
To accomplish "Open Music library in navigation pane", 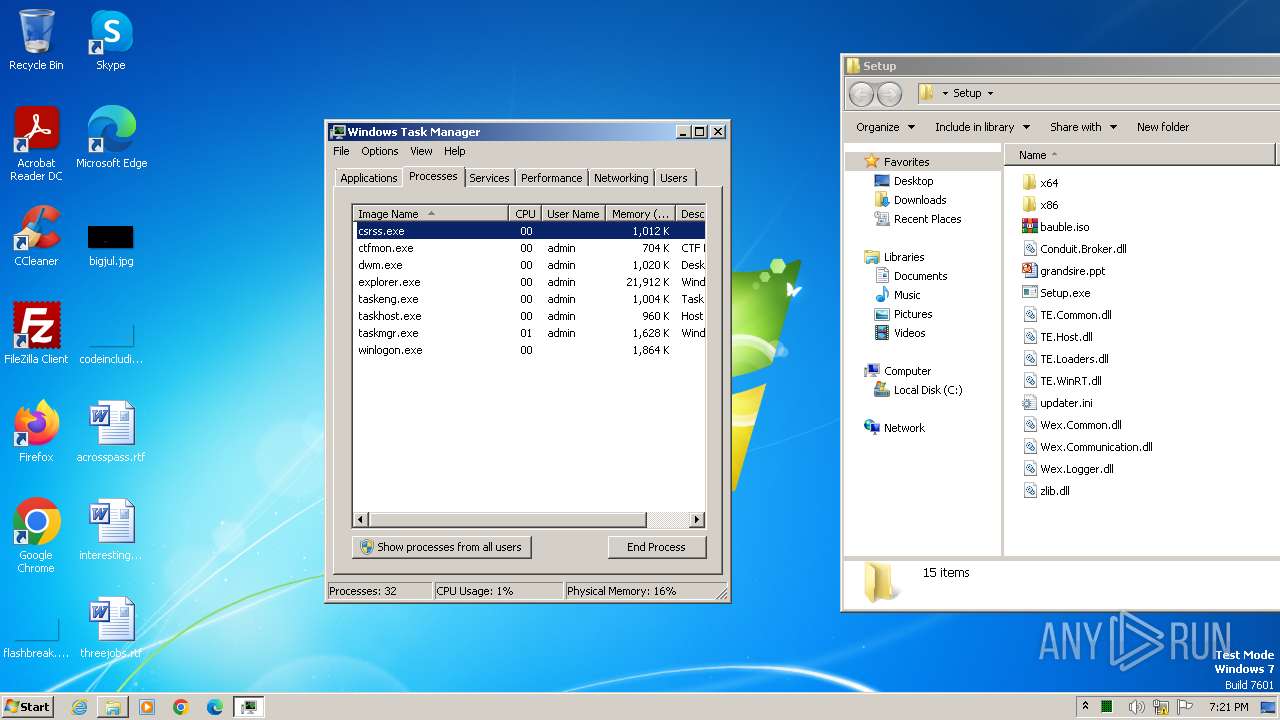I will pos(907,295).
